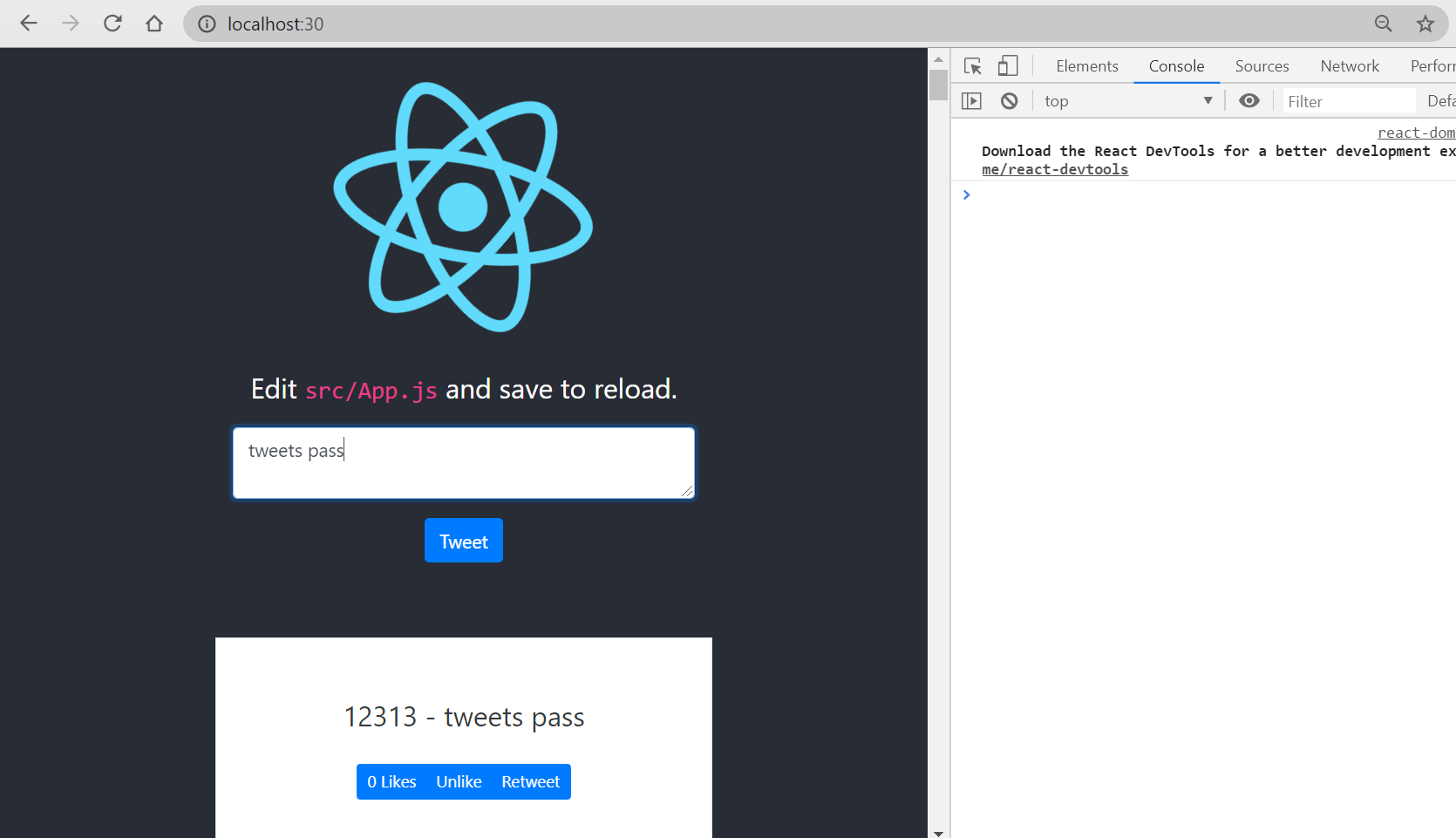This screenshot has width=1456, height=838.
Task: Click the console prompt chevron
Action: (x=966, y=194)
